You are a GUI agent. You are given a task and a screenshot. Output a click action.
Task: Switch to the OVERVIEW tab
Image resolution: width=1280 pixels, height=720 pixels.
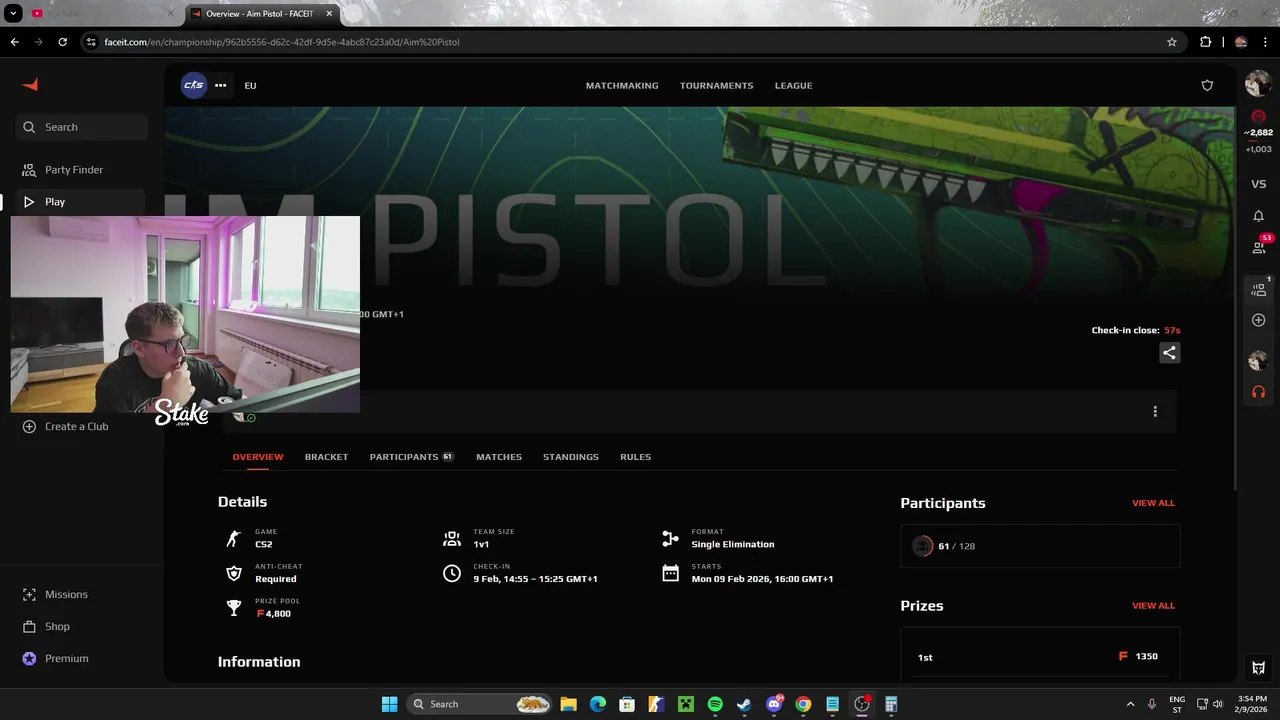[x=258, y=457]
